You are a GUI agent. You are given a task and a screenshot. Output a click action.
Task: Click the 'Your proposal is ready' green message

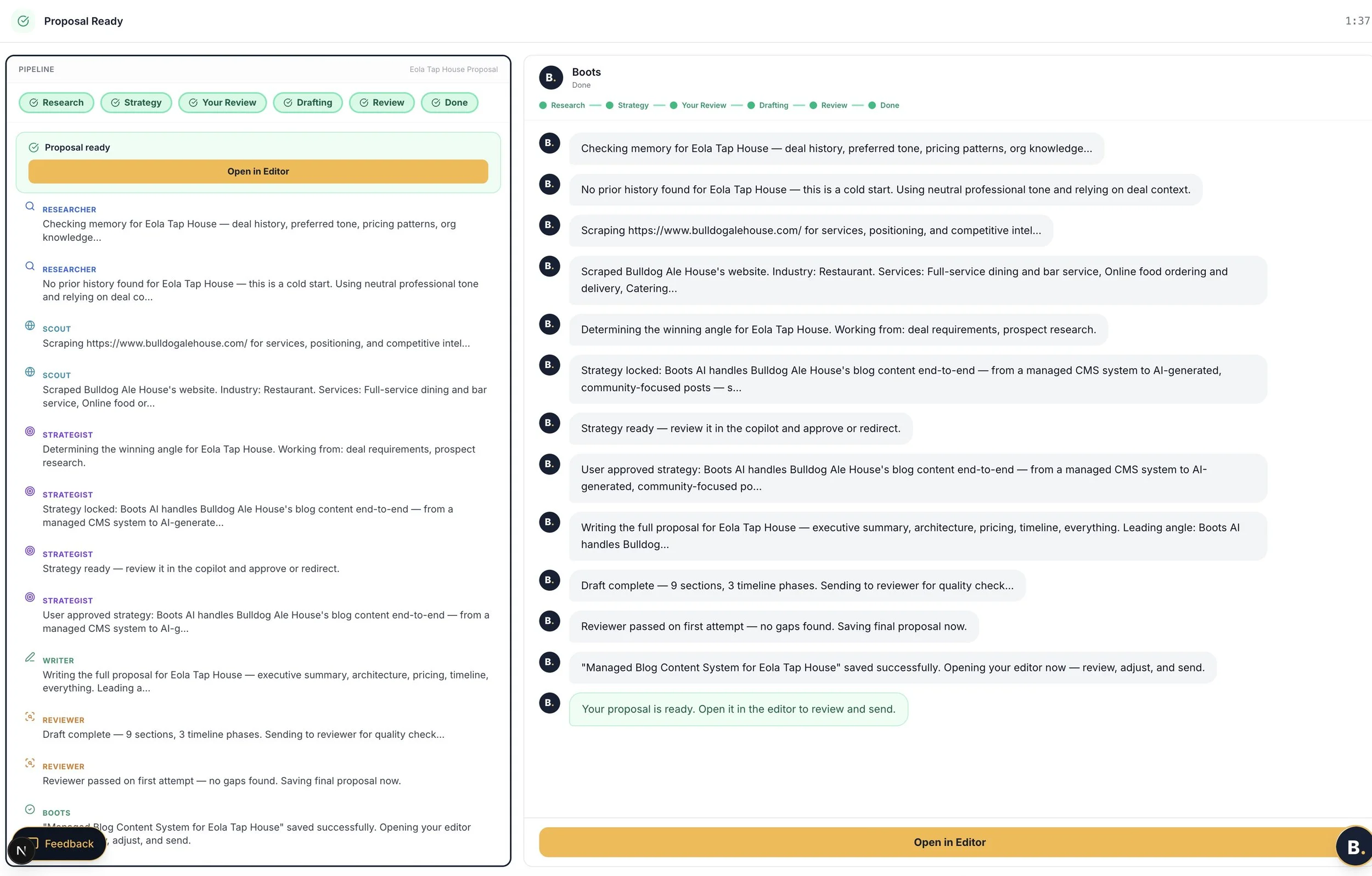(x=739, y=709)
